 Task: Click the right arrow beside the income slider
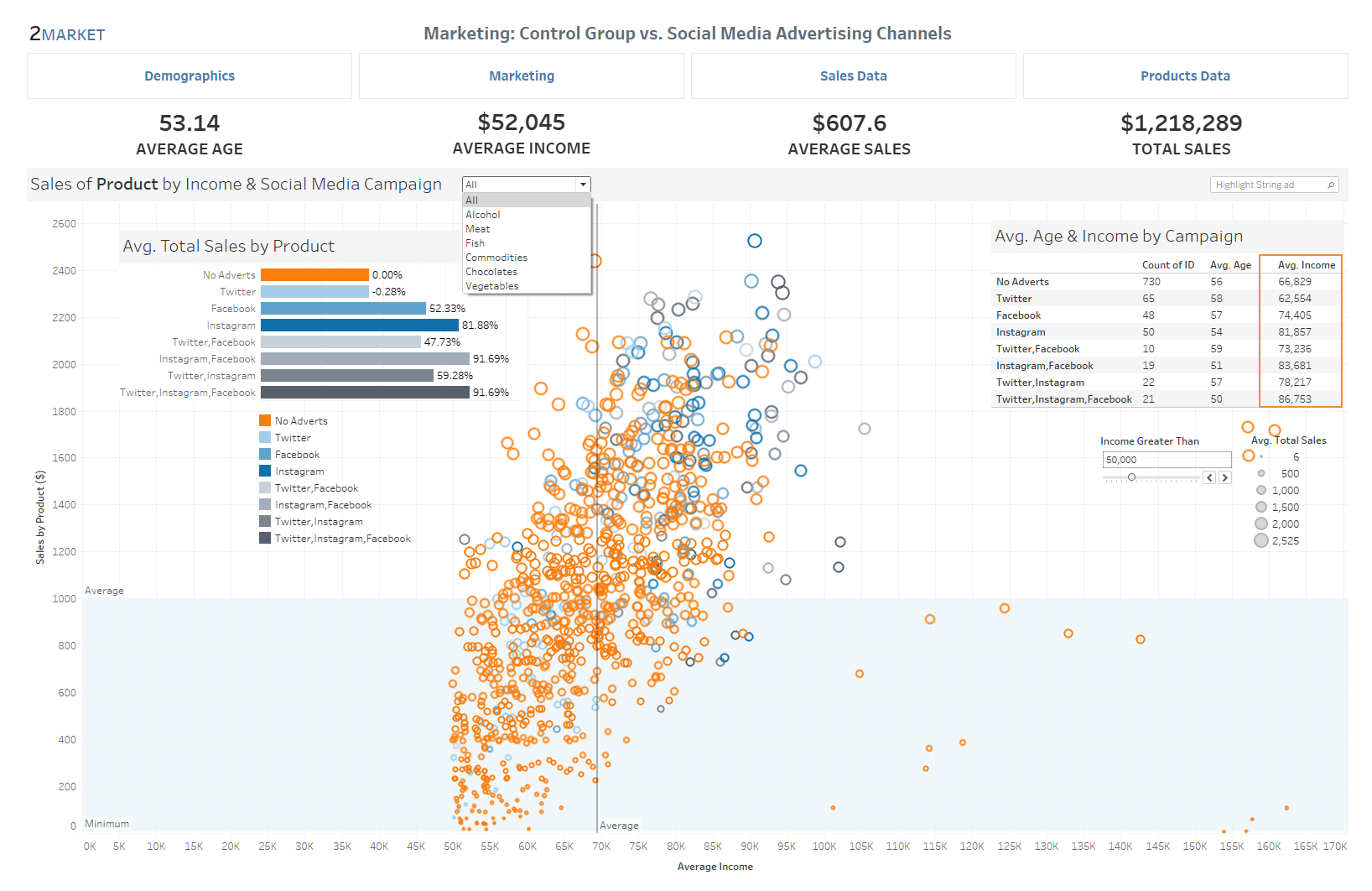coord(1225,477)
